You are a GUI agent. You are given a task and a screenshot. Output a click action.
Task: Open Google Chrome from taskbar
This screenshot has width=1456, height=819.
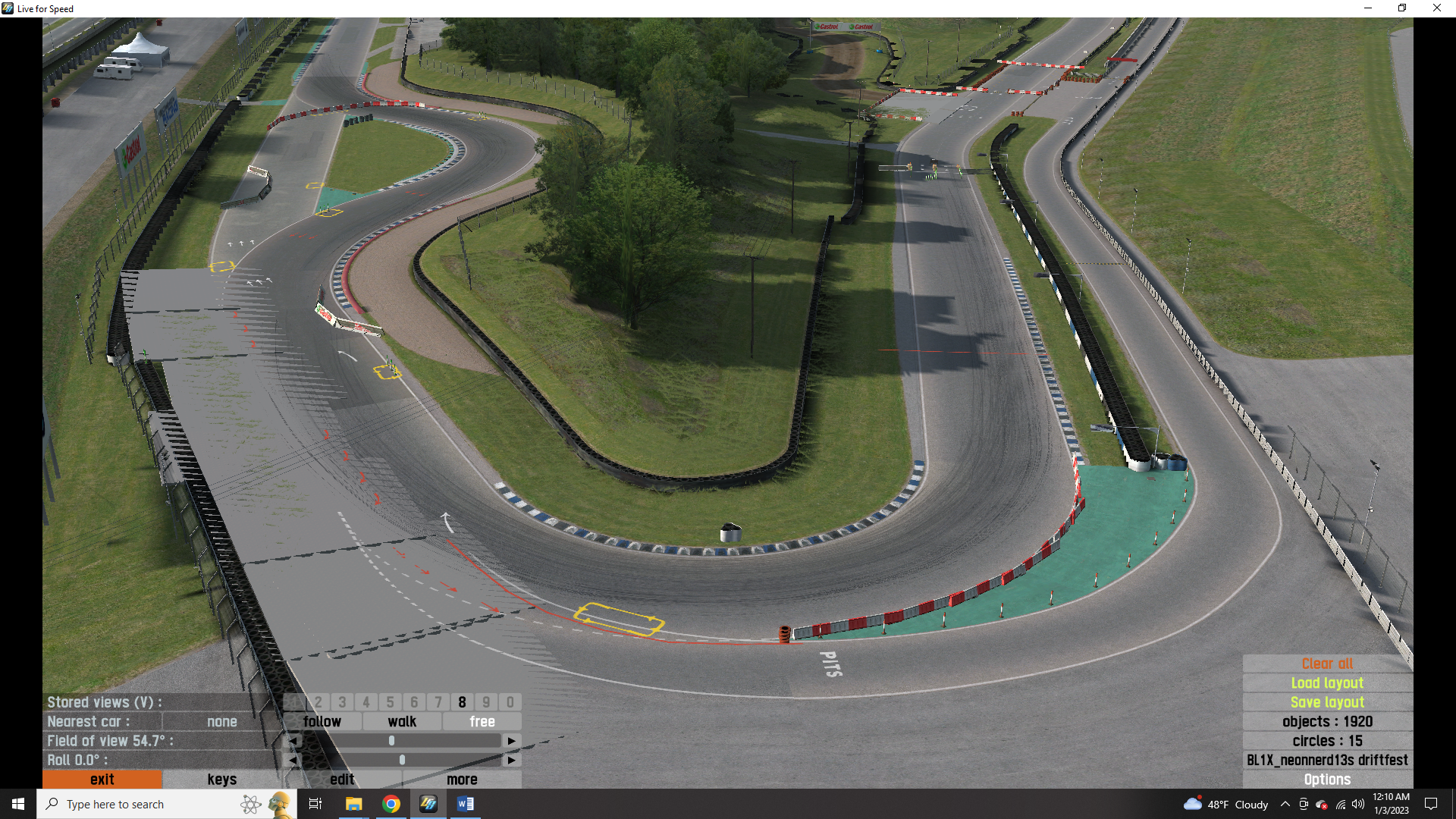pyautogui.click(x=391, y=804)
